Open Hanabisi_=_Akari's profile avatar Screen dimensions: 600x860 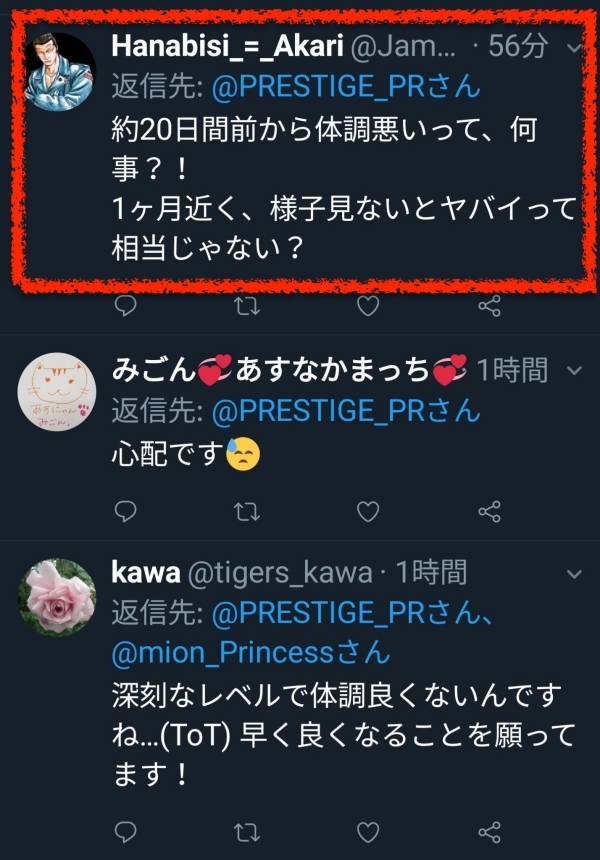point(59,71)
